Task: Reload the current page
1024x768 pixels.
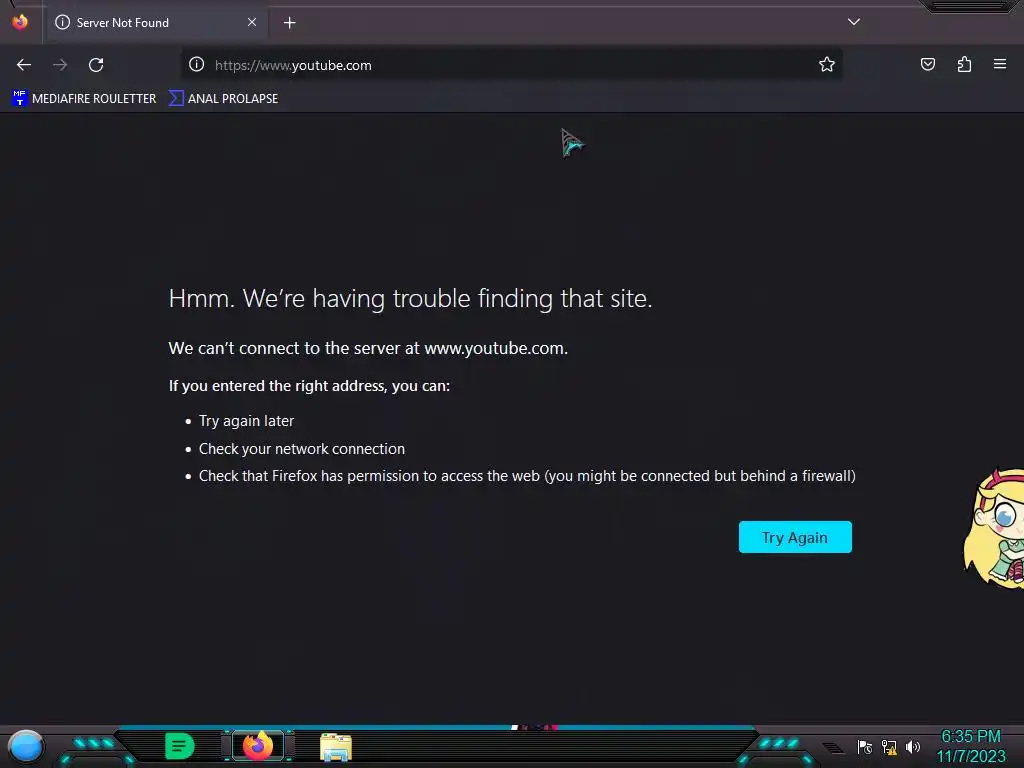Action: 96,65
